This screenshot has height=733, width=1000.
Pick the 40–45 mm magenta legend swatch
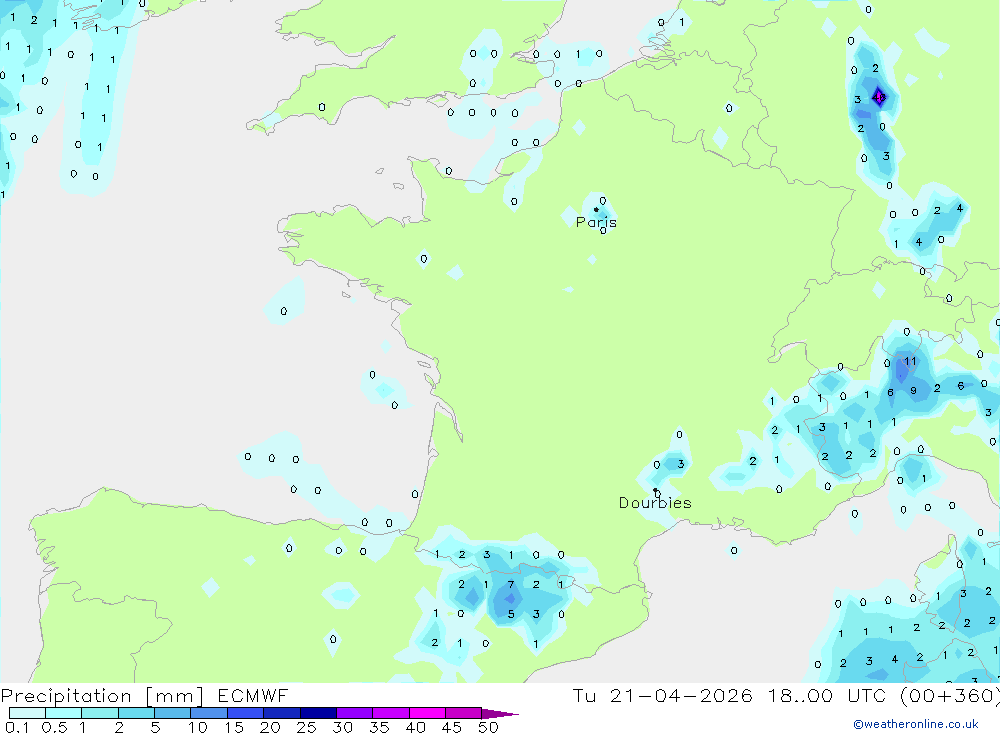tap(427, 713)
